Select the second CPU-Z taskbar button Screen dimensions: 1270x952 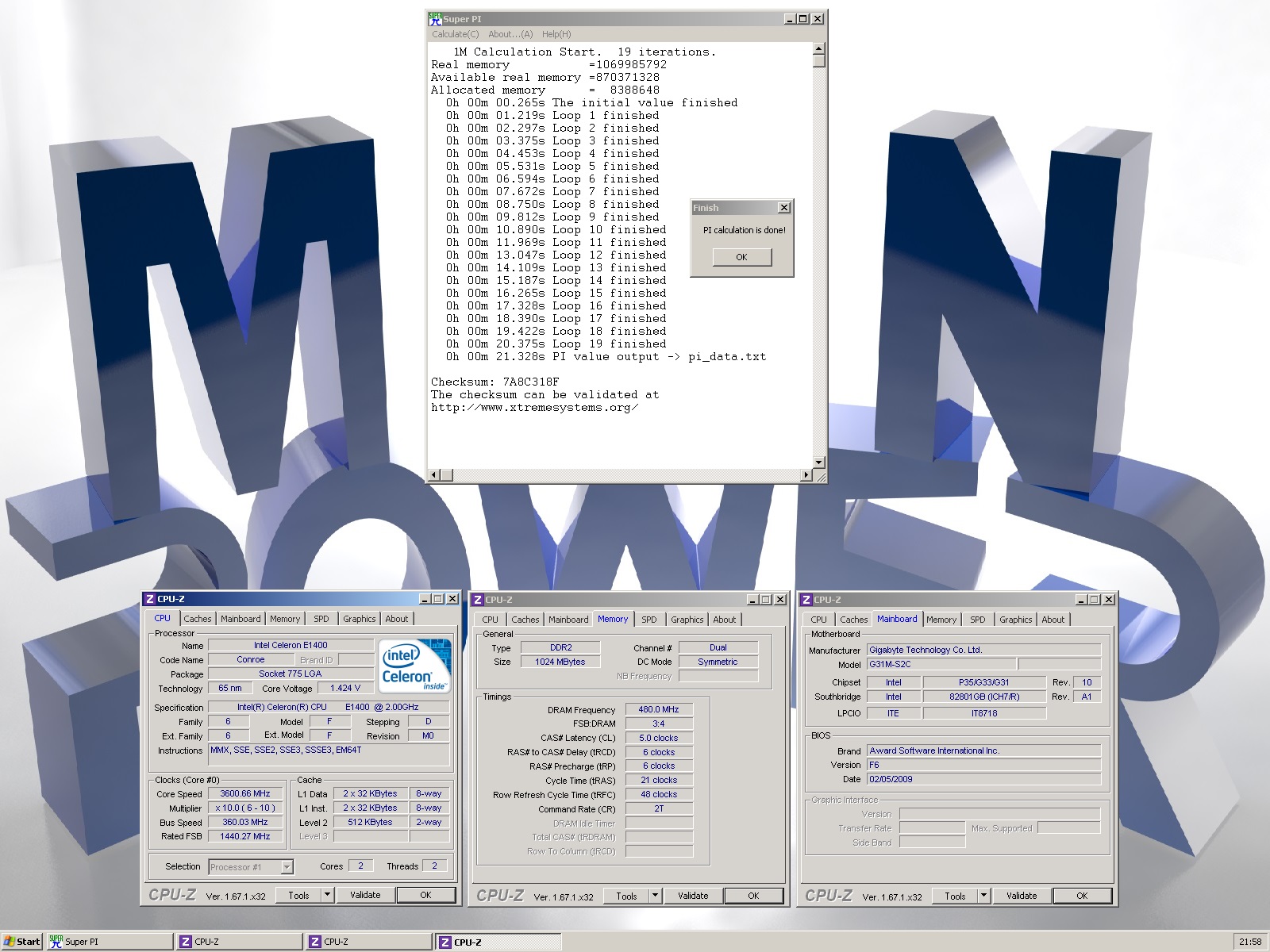[369, 942]
